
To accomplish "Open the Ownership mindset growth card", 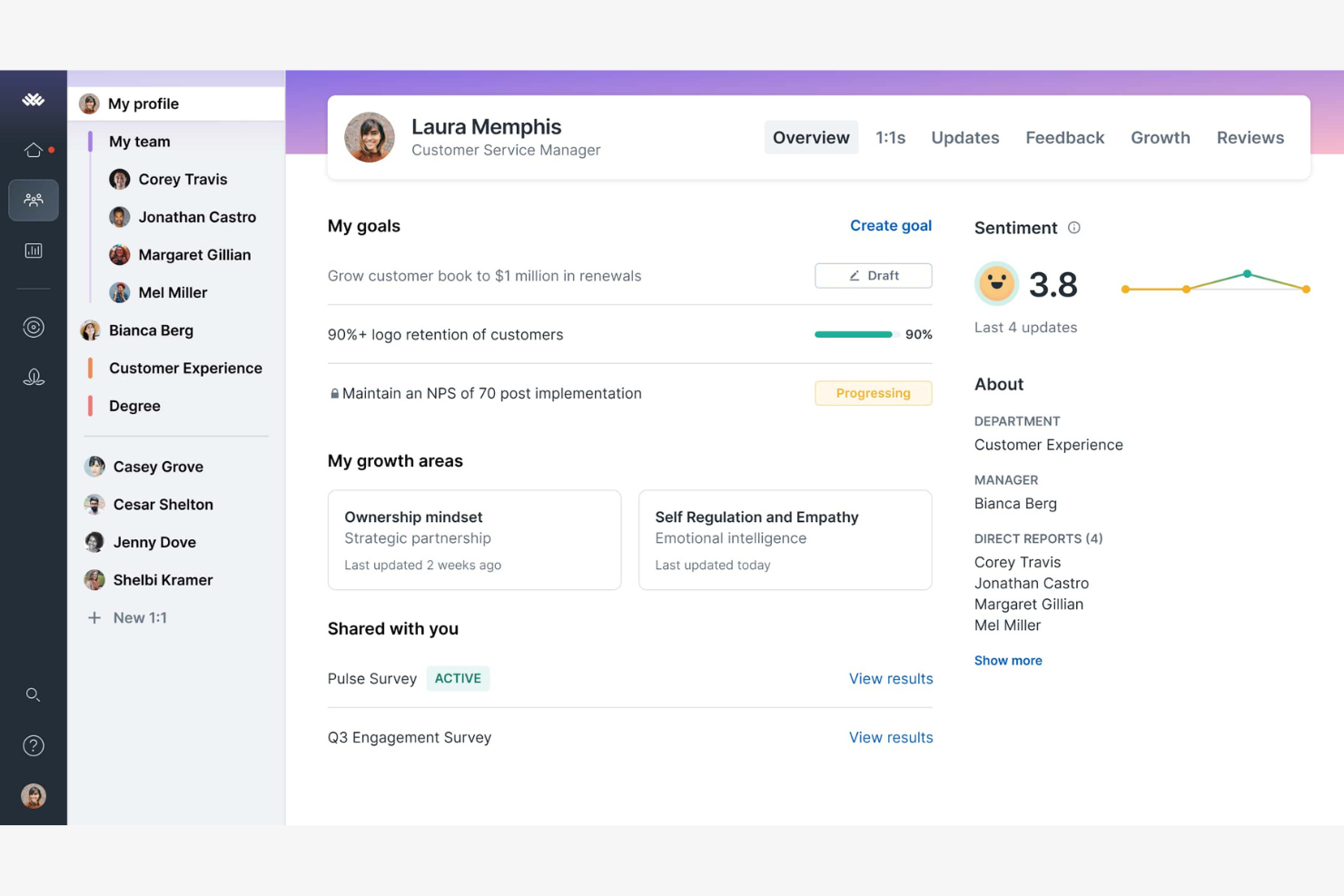I will (474, 540).
